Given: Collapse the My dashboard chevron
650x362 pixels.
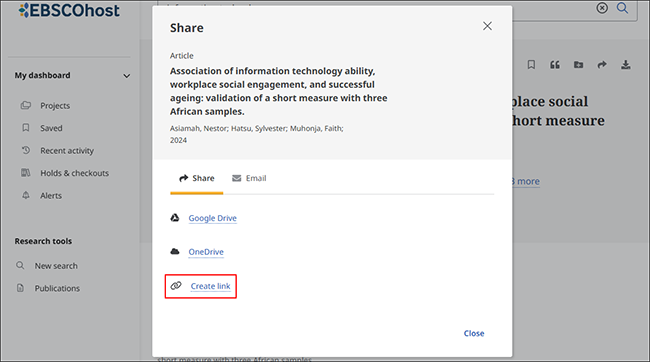Looking at the screenshot, I should (126, 76).
